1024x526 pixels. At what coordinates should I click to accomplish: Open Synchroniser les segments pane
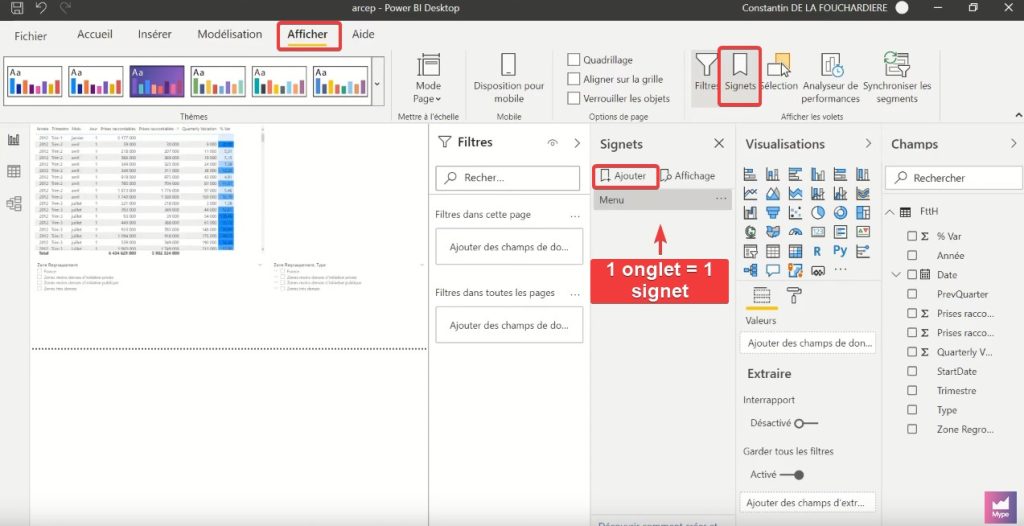pyautogui.click(x=897, y=78)
